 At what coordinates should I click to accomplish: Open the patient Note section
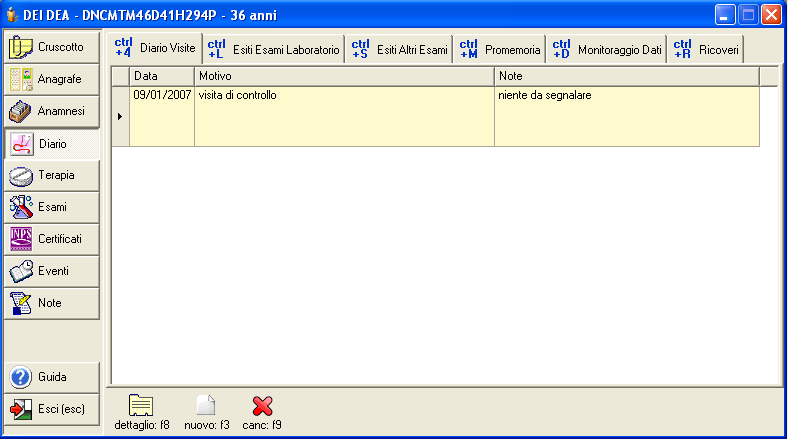point(52,303)
